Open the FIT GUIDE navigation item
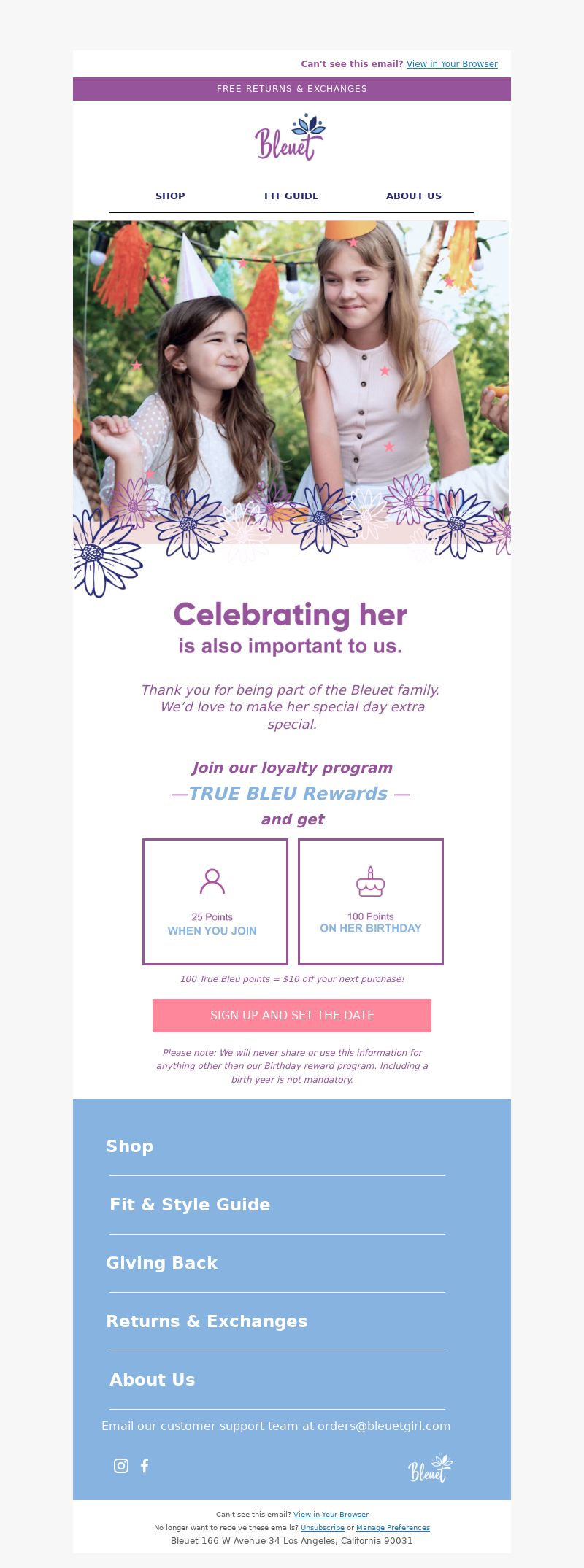This screenshot has width=584, height=1568. tap(291, 196)
